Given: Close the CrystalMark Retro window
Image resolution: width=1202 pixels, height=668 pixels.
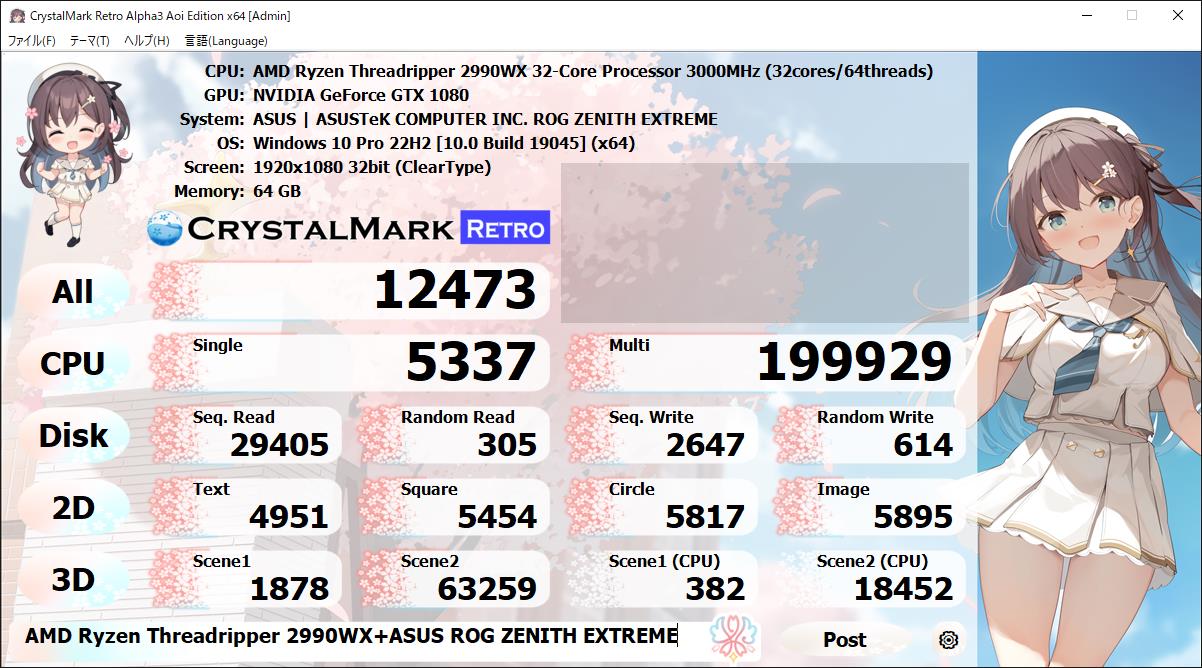Looking at the screenshot, I should point(1178,15).
